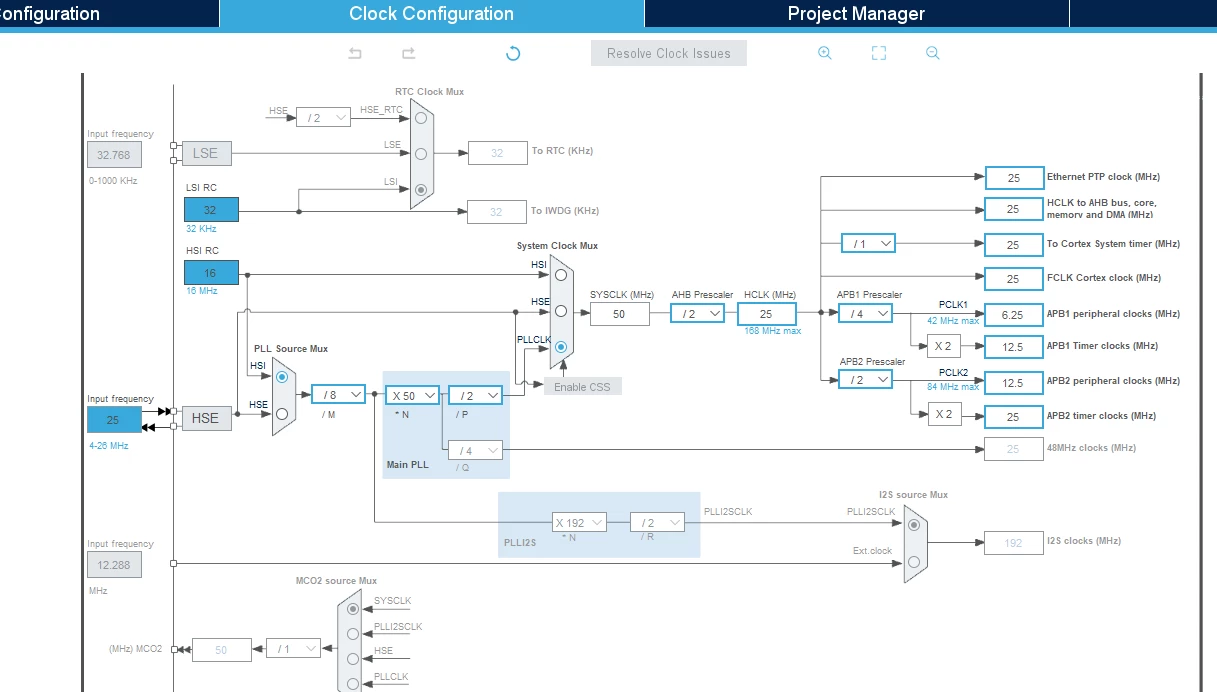
Task: Select SYSCLK in the MCO2 source Mux
Action: coord(352,609)
